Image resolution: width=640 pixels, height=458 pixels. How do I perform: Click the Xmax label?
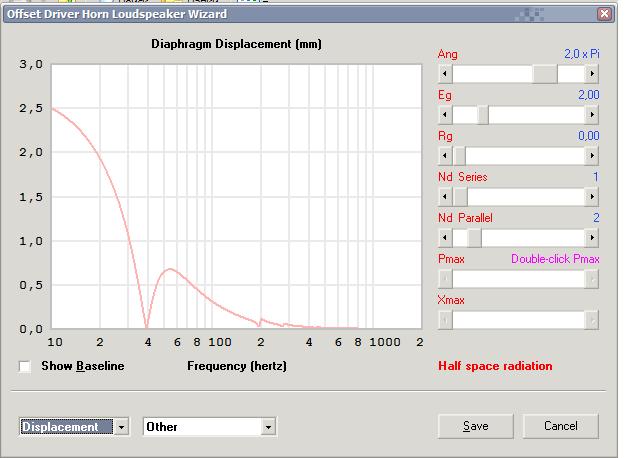451,300
